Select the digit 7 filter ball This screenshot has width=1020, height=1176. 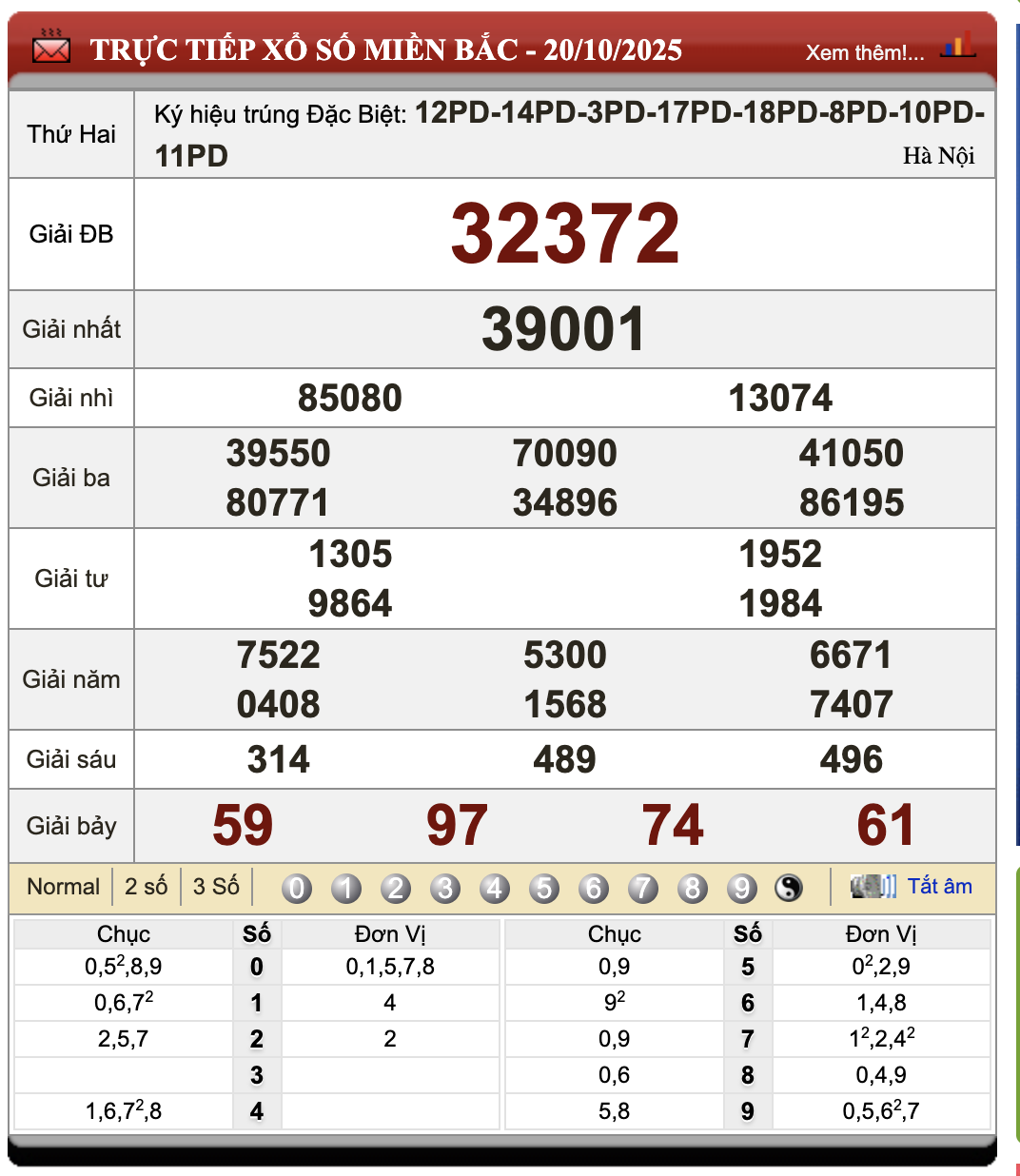[x=643, y=888]
